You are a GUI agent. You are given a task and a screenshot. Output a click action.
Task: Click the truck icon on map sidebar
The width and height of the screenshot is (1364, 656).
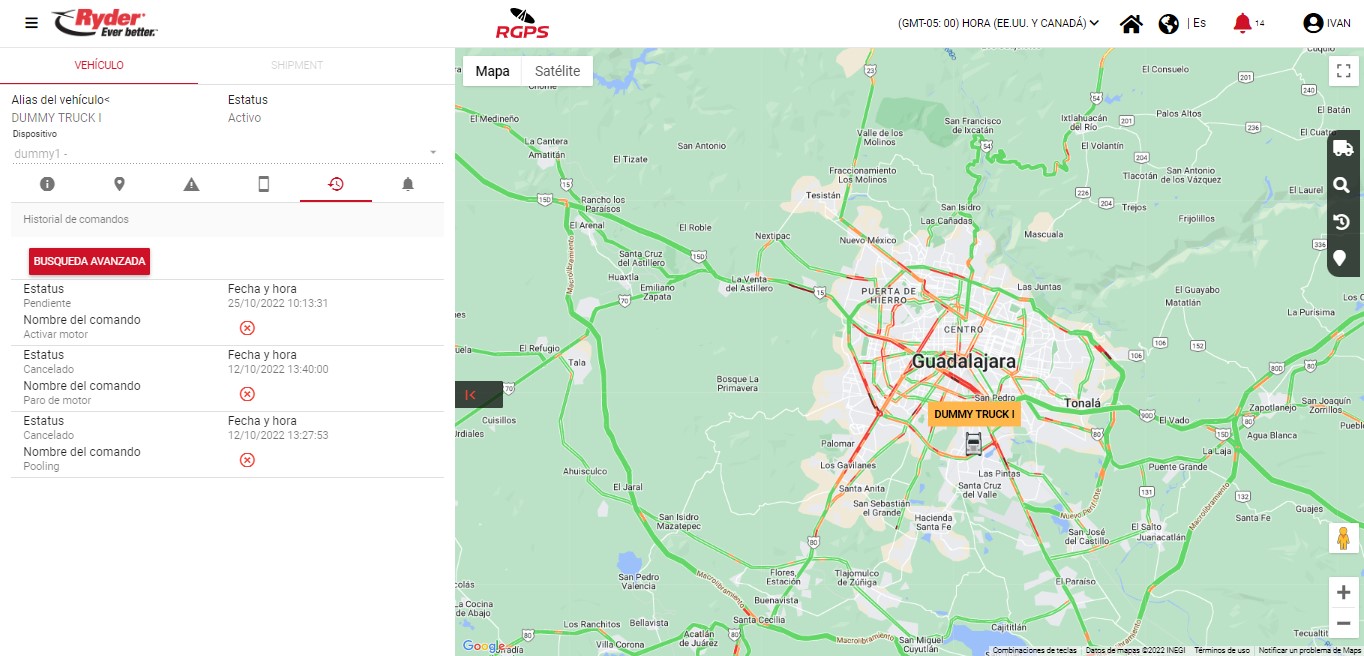pyautogui.click(x=1342, y=148)
